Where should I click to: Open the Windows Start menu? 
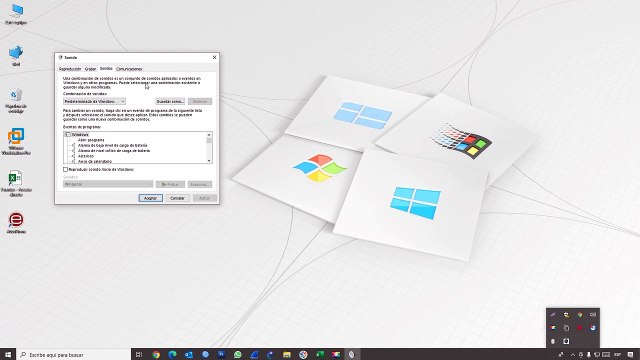tap(8, 354)
